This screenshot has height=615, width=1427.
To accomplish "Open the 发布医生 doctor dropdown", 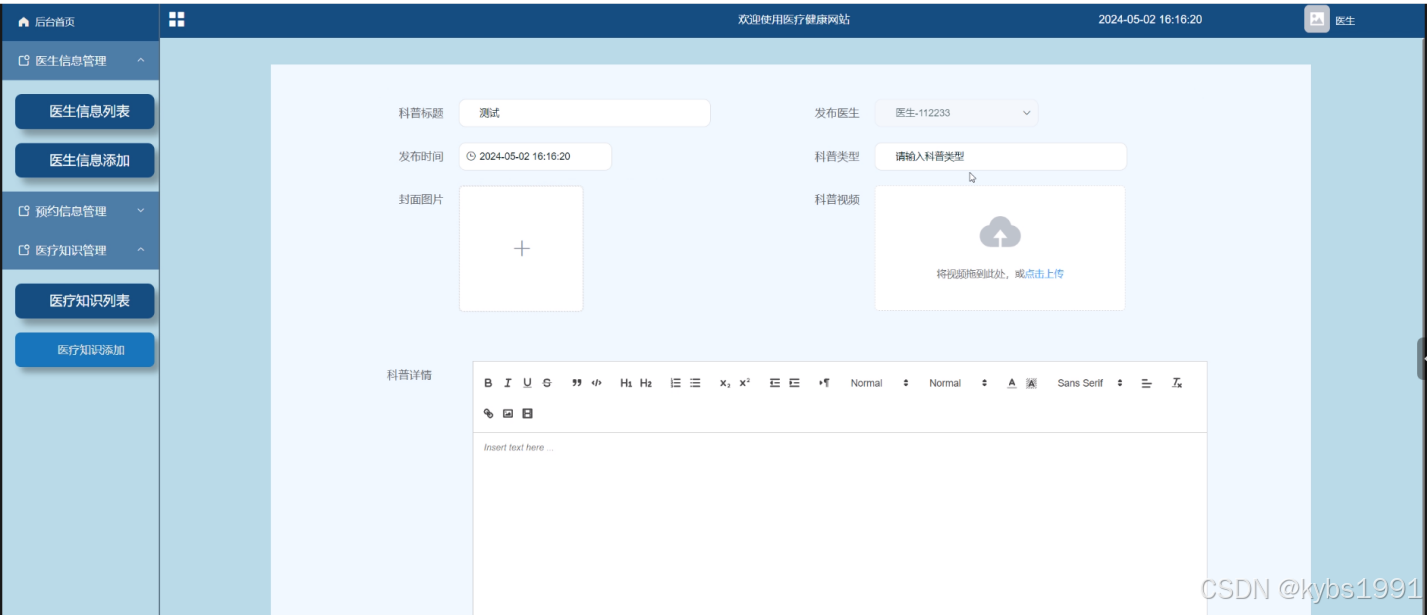I will tap(956, 113).
